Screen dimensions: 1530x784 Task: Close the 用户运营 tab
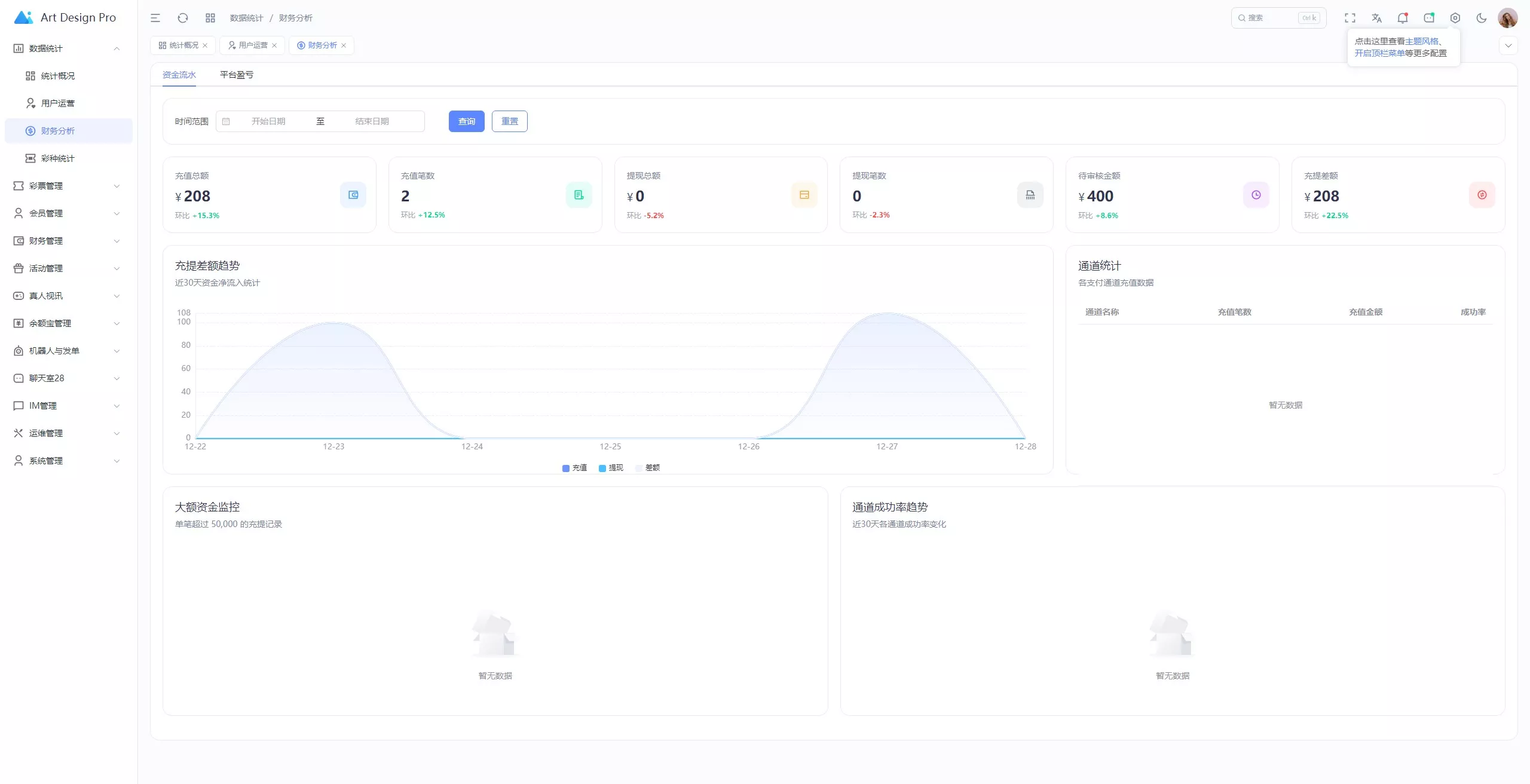(x=274, y=45)
